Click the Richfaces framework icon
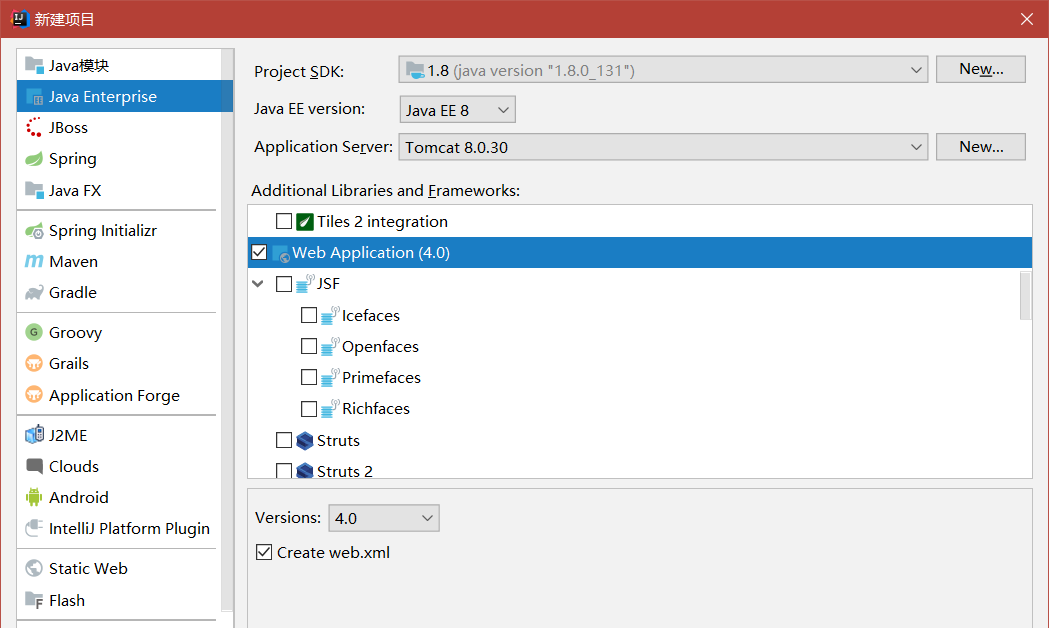Viewport: 1049px width, 628px height. 330,409
